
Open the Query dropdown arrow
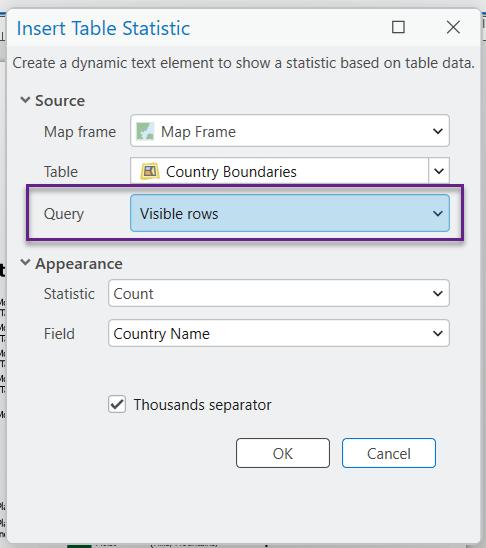pos(438,214)
